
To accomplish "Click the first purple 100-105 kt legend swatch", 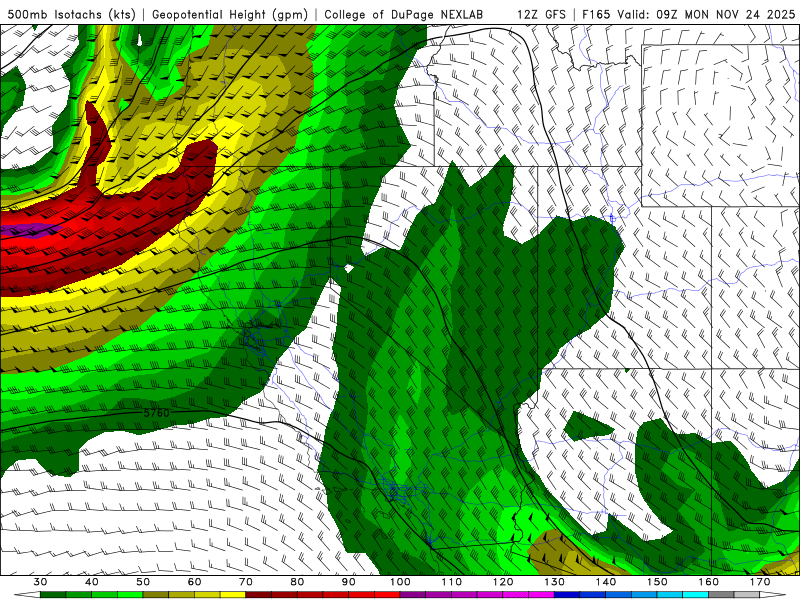I will coord(413,595).
